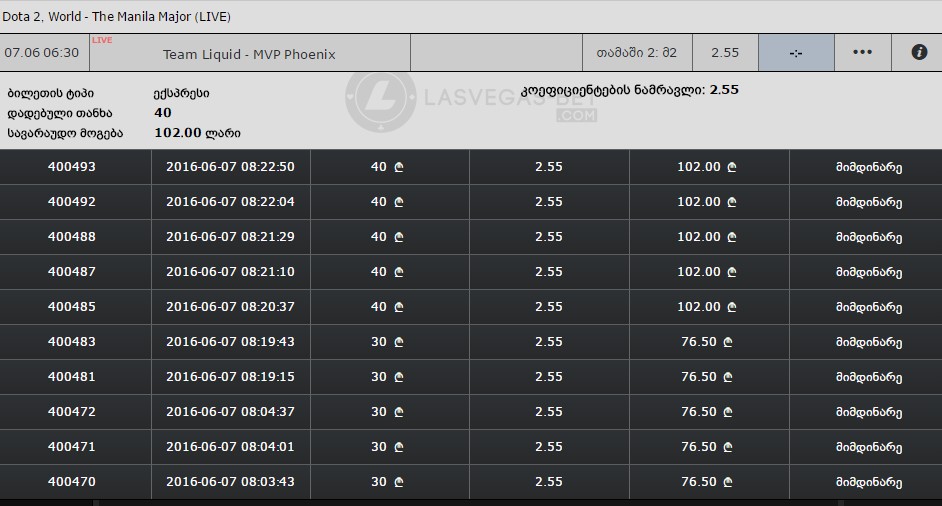
Task: Select ticket number 400483
Action: tap(71, 341)
